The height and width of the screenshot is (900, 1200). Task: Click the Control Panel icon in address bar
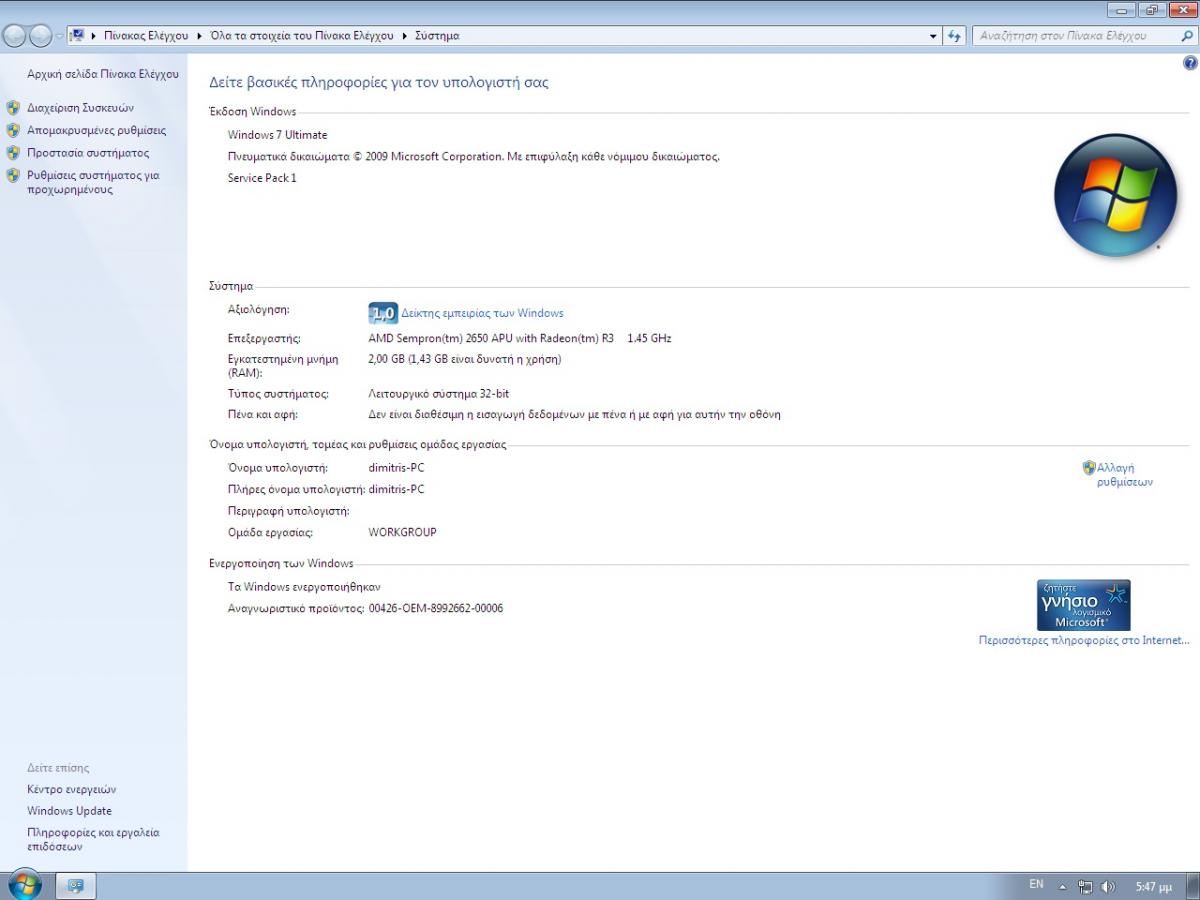[x=77, y=36]
